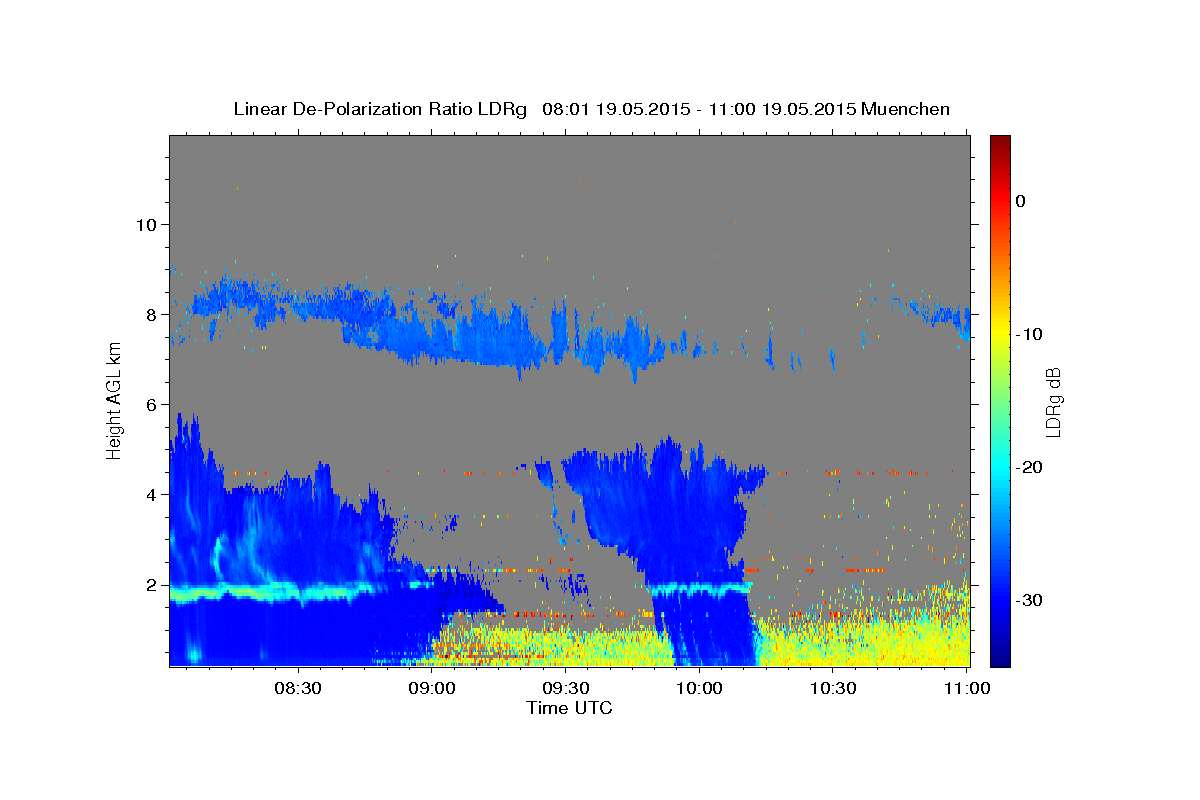Click 'Muenchen' in the plot title

pos(906,109)
